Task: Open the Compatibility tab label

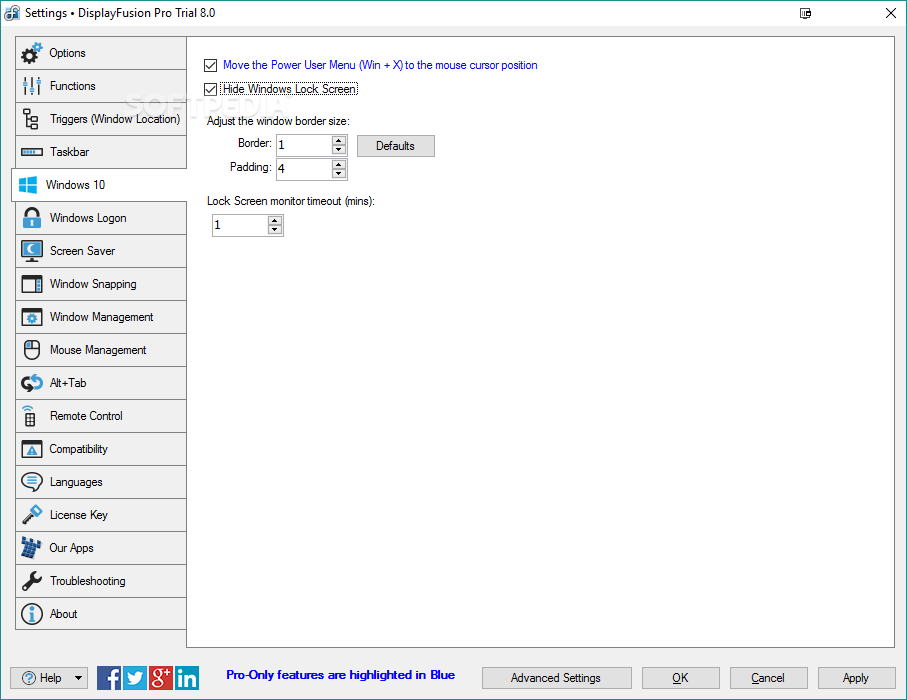Action: 78,449
